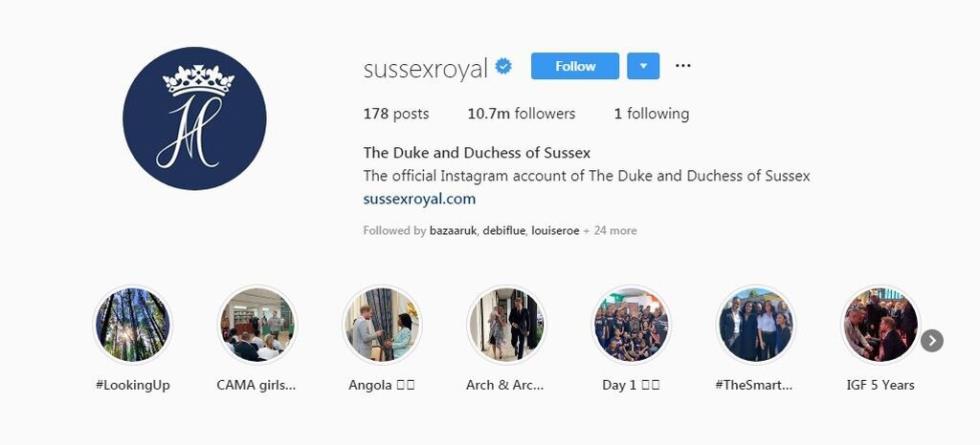
Task: Open debiflue mutual follower profile
Action: click(503, 231)
